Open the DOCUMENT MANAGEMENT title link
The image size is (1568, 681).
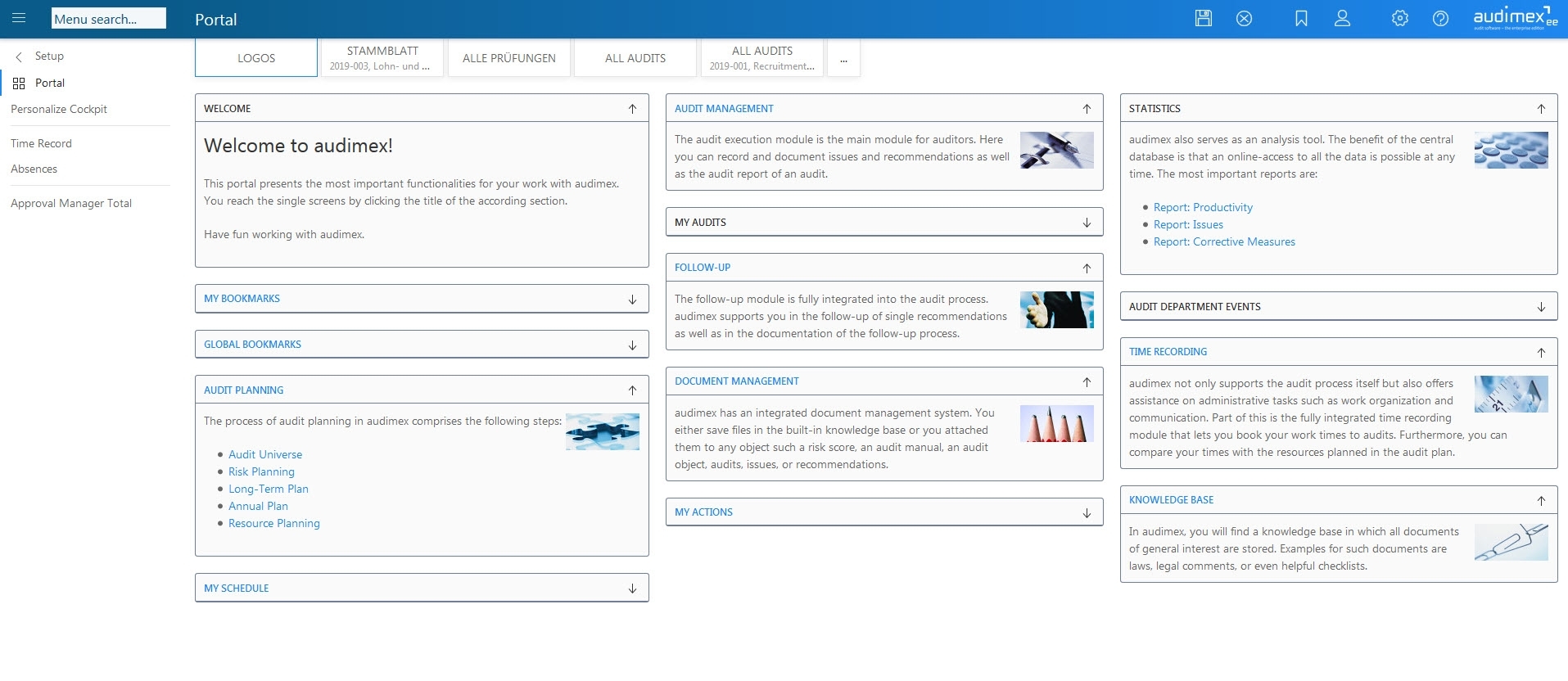click(x=737, y=381)
